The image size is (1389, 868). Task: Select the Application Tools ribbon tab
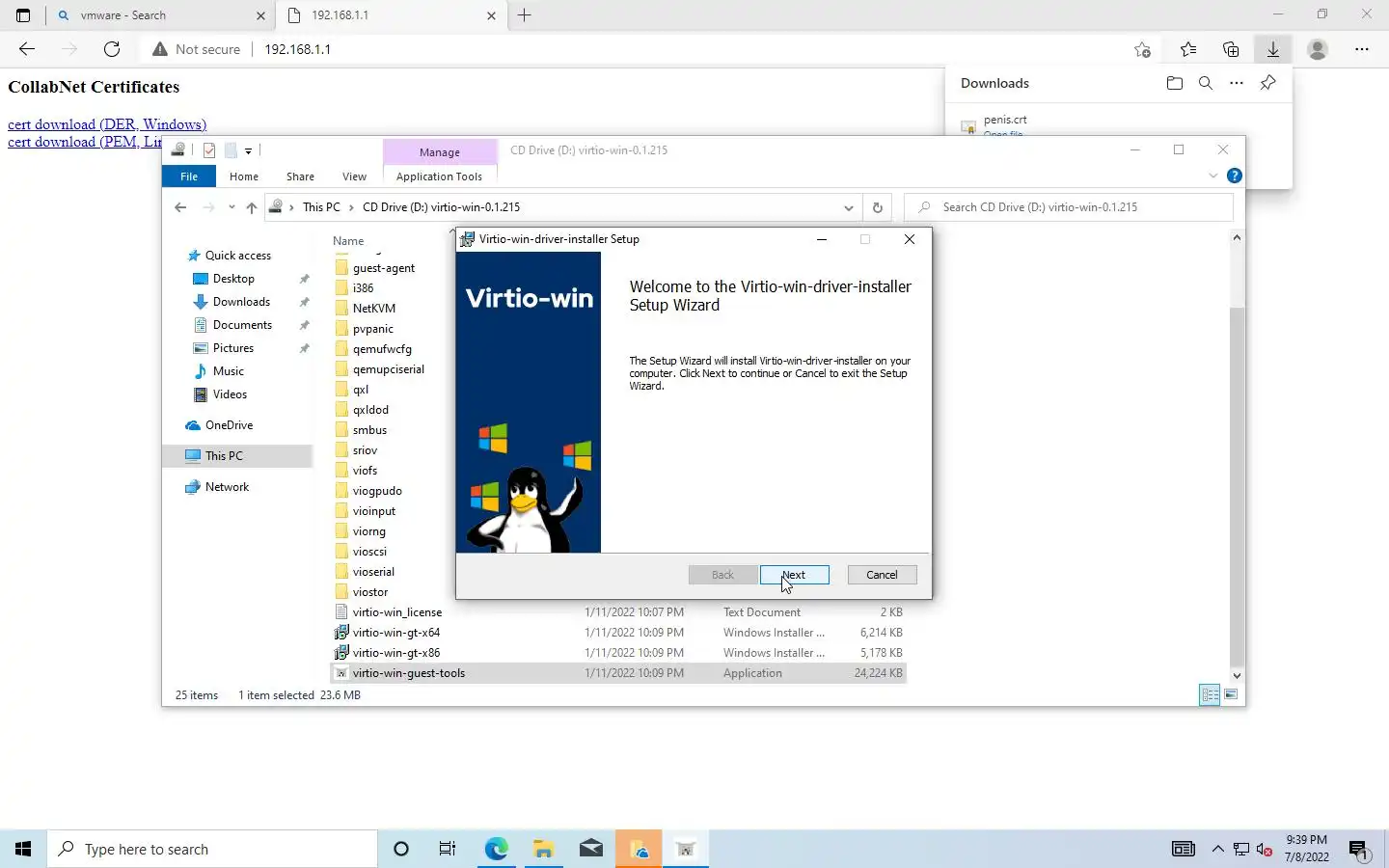439,176
